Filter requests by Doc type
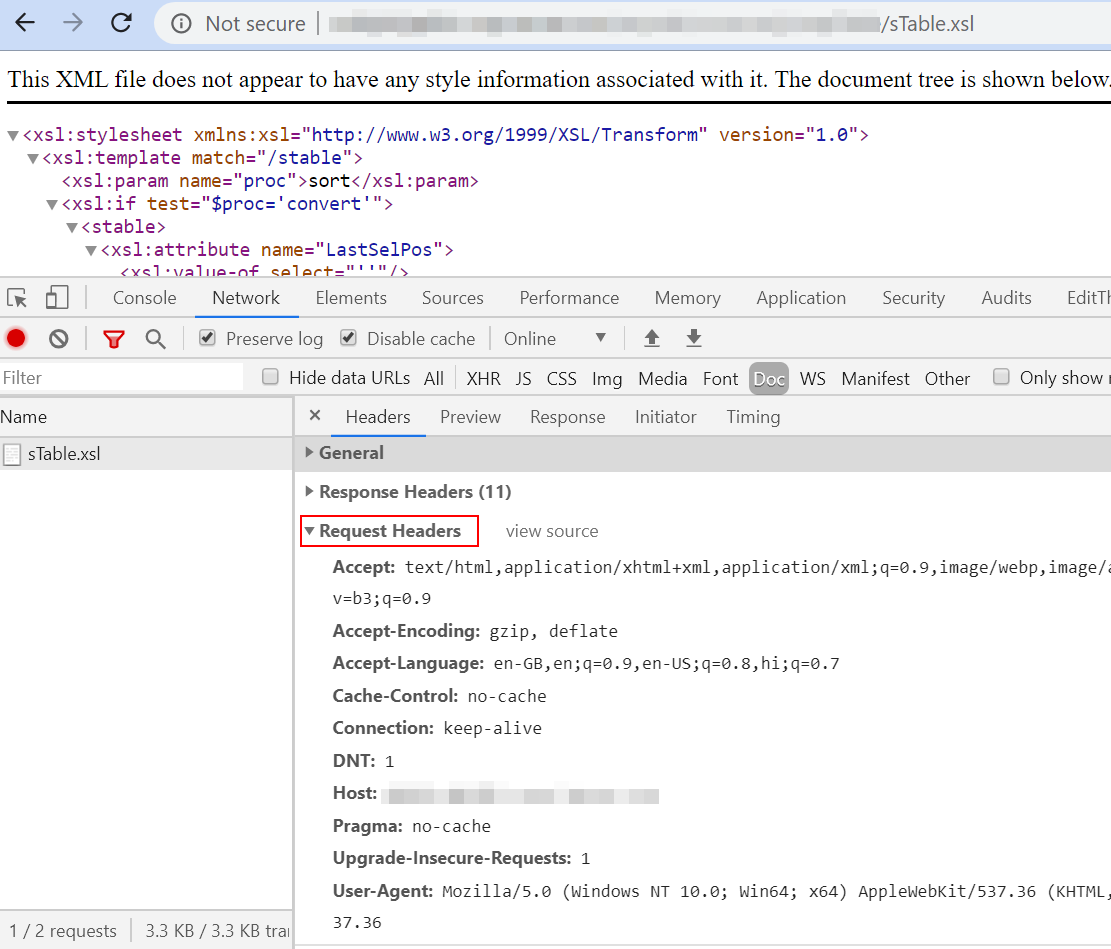 click(768, 378)
